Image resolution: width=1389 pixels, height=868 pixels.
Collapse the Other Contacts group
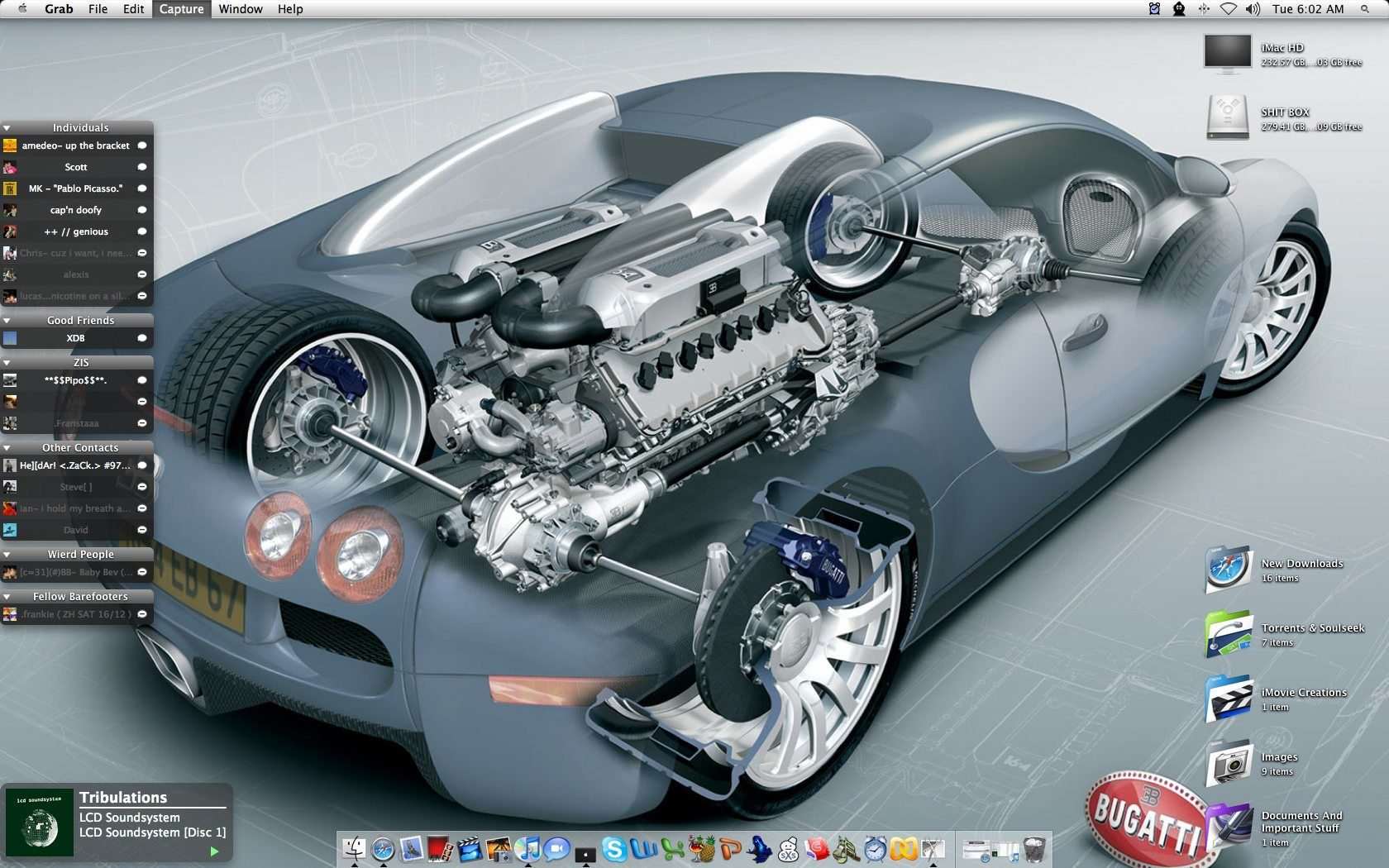(x=7, y=448)
